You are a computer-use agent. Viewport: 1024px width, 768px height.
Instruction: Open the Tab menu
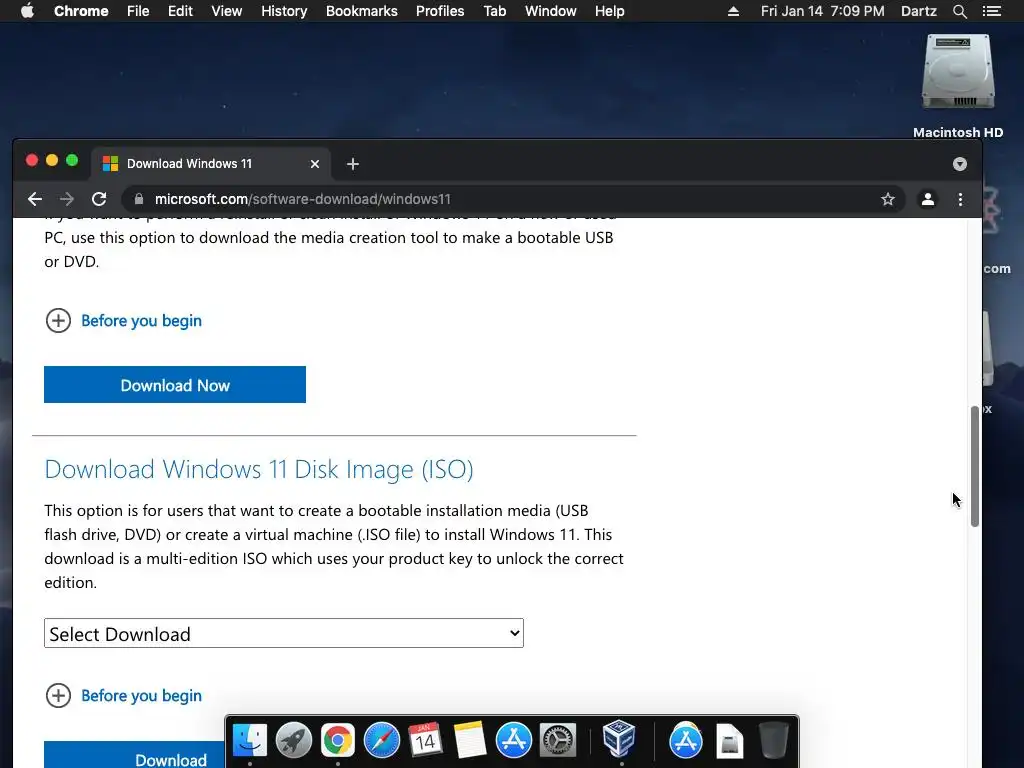[x=495, y=11]
